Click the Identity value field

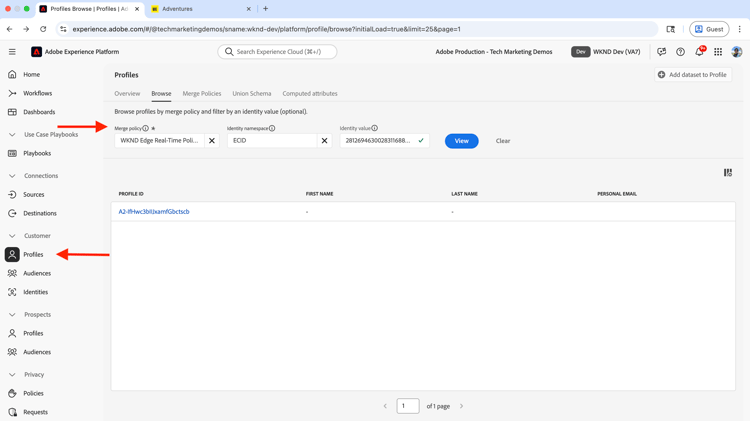pyautogui.click(x=385, y=141)
